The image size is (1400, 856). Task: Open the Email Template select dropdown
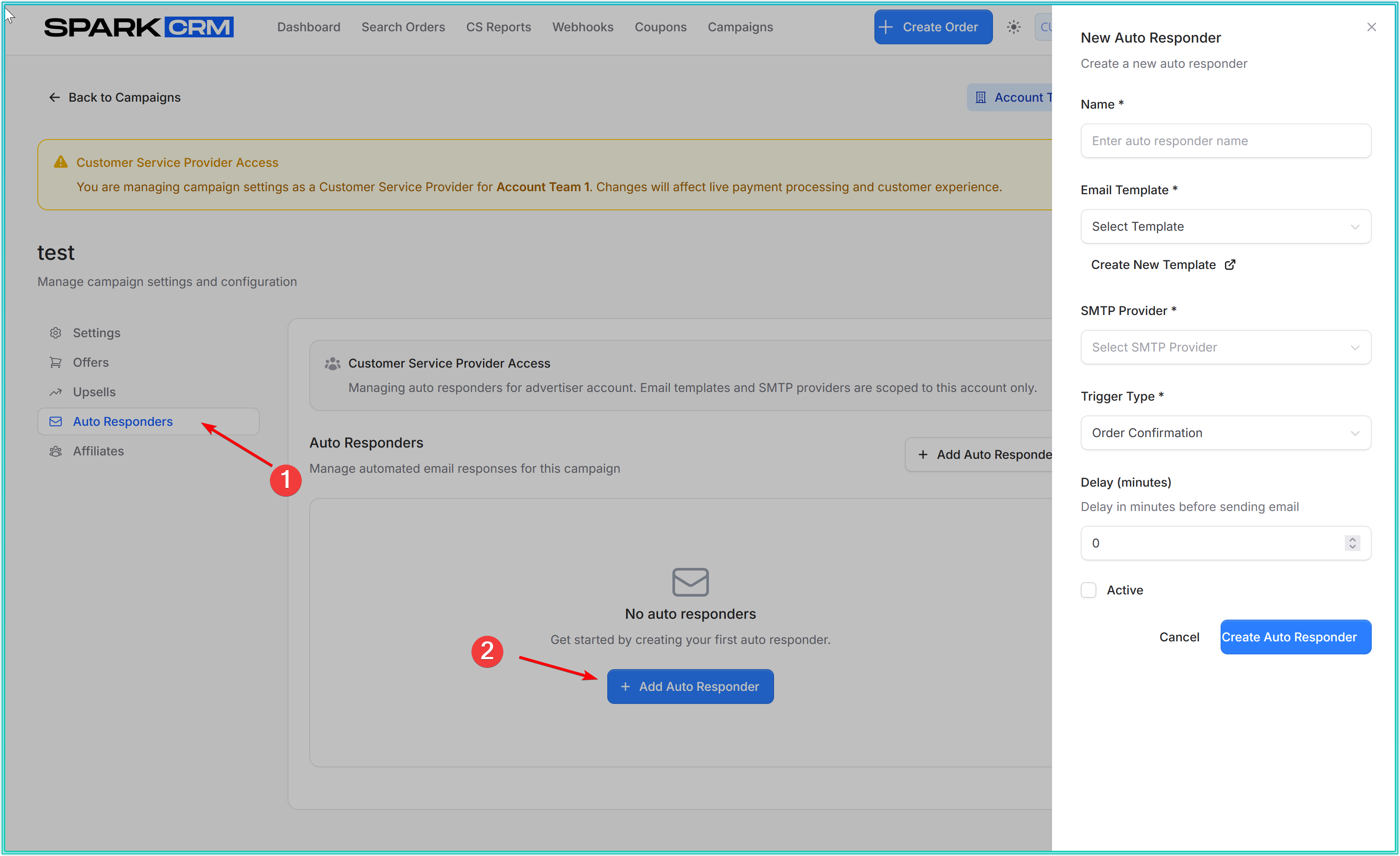(1225, 226)
